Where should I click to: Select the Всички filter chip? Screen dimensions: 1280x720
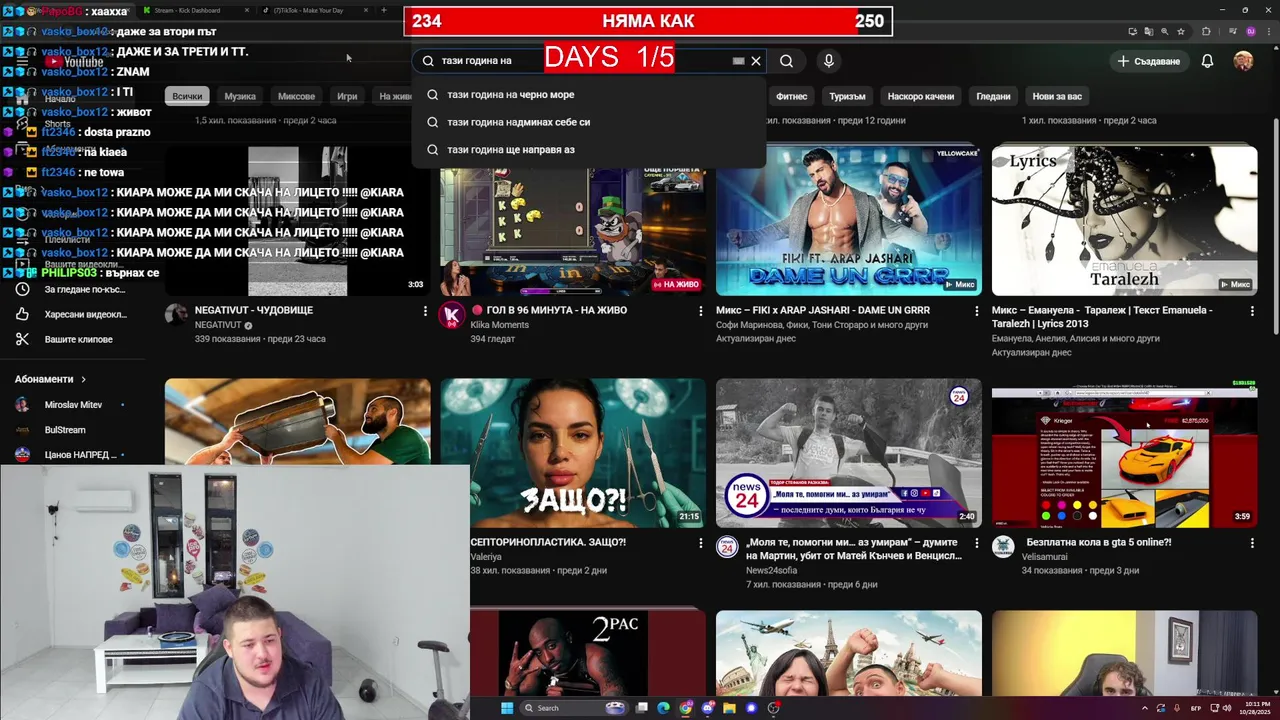[187, 96]
